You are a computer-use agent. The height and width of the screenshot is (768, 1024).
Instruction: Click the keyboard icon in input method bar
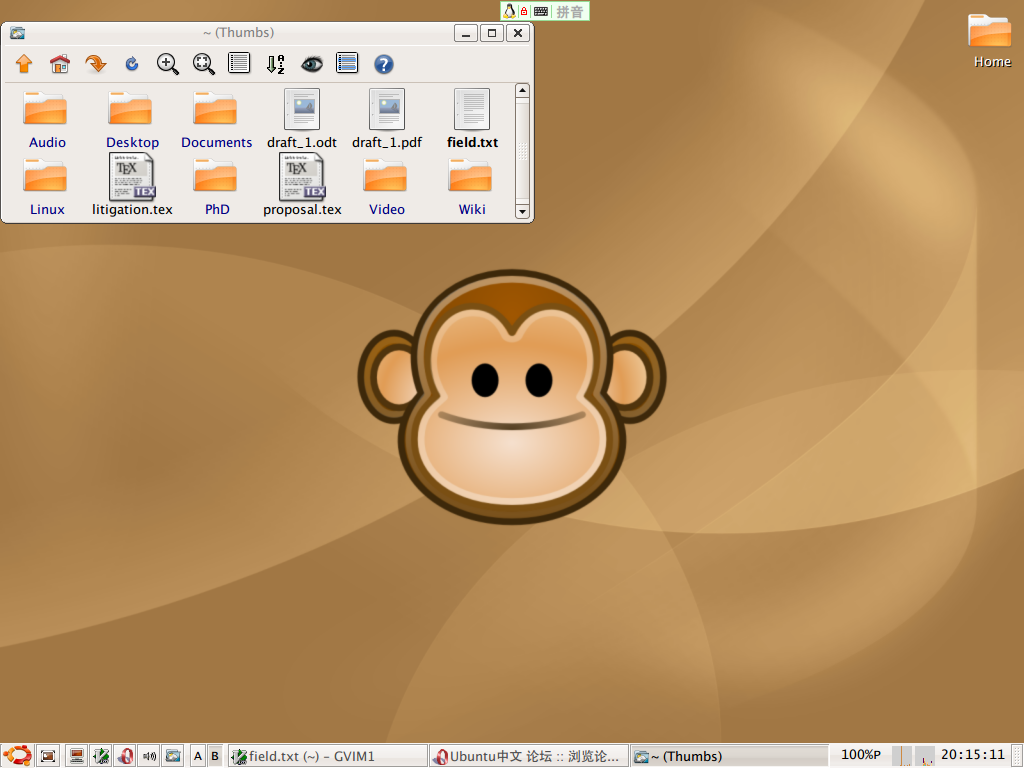click(x=541, y=11)
